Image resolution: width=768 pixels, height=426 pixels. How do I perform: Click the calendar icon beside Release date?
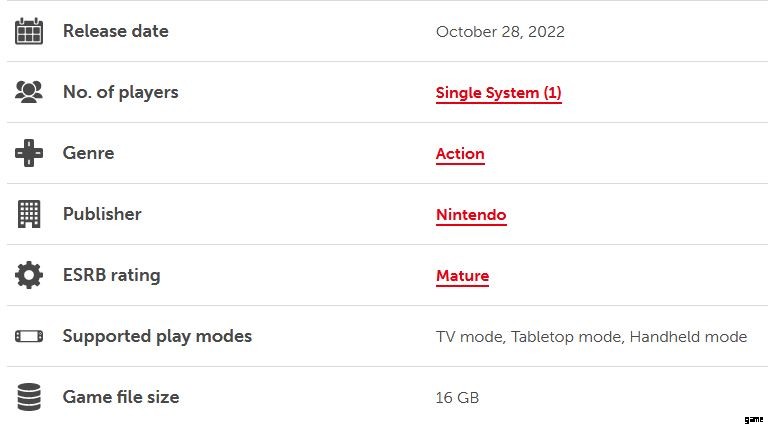coord(29,31)
